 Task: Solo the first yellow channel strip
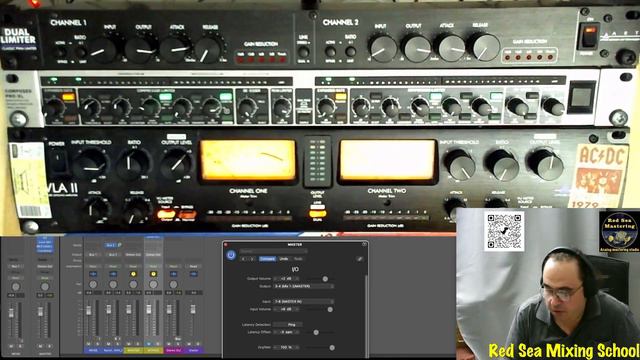(137, 344)
